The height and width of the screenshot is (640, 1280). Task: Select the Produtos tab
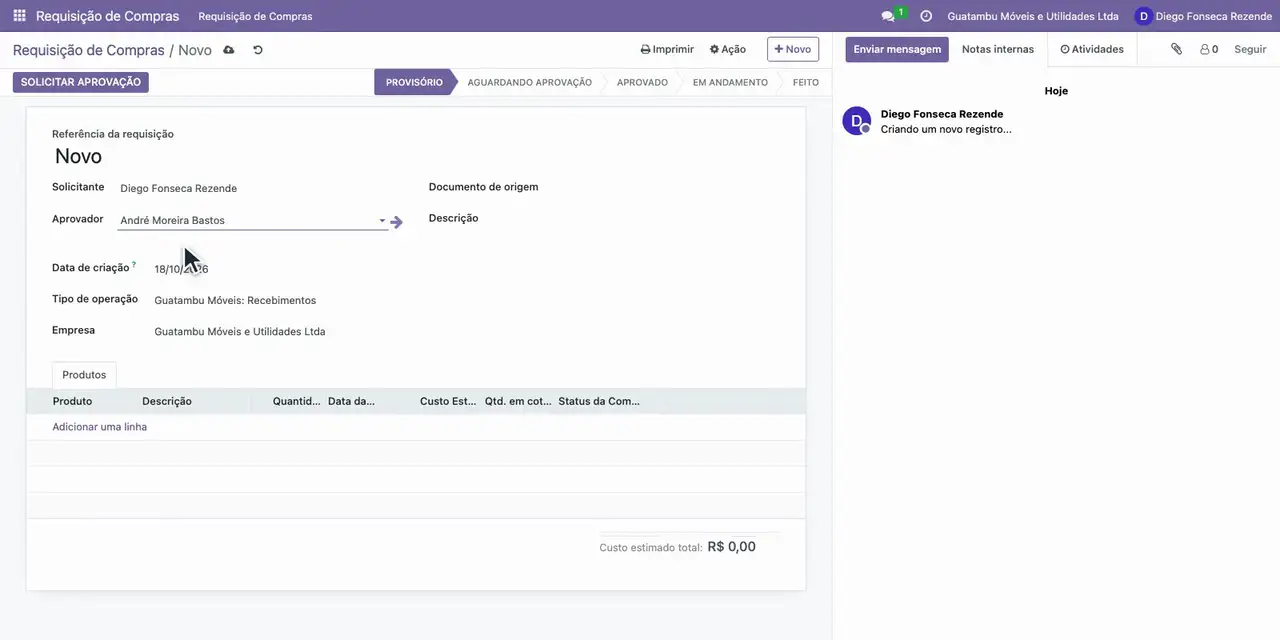click(x=84, y=375)
